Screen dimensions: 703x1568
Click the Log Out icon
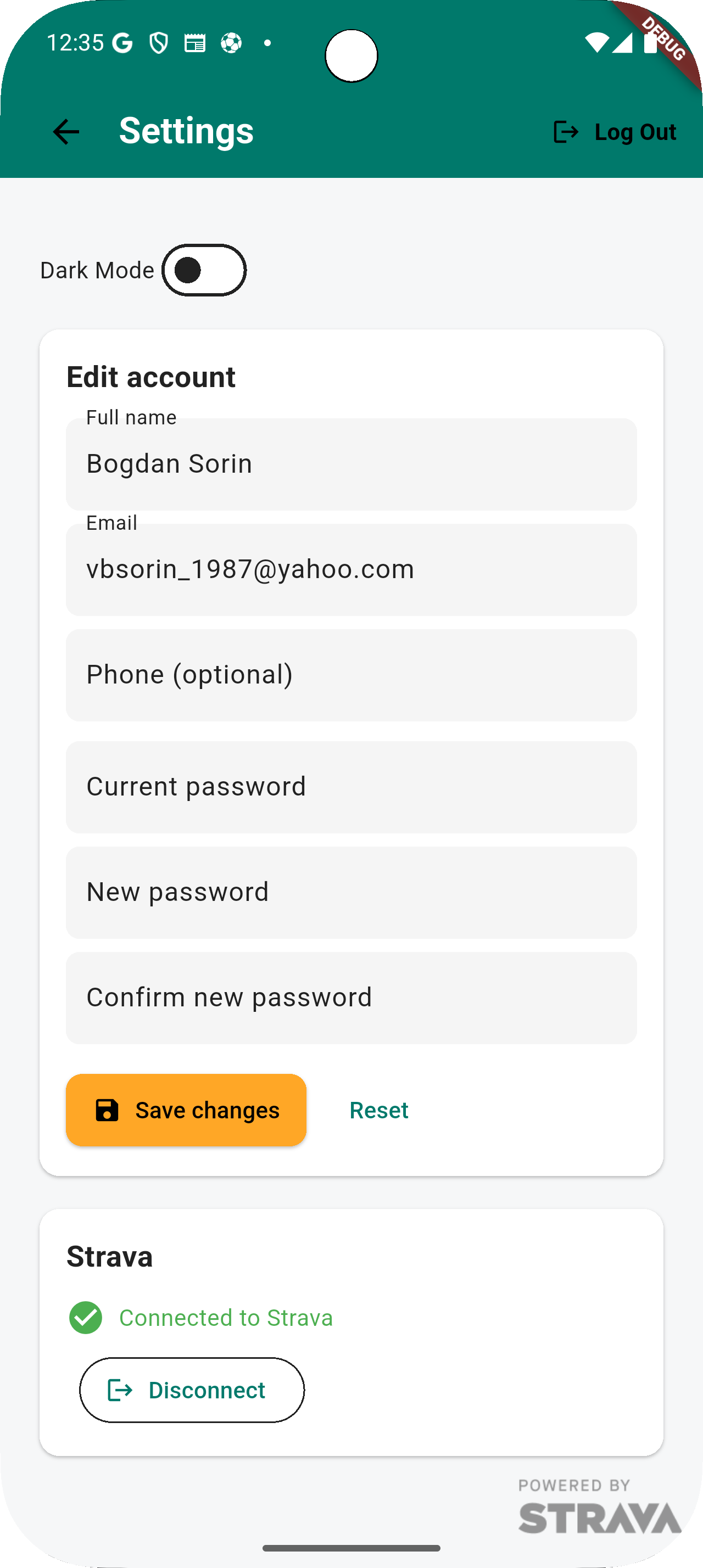click(566, 131)
